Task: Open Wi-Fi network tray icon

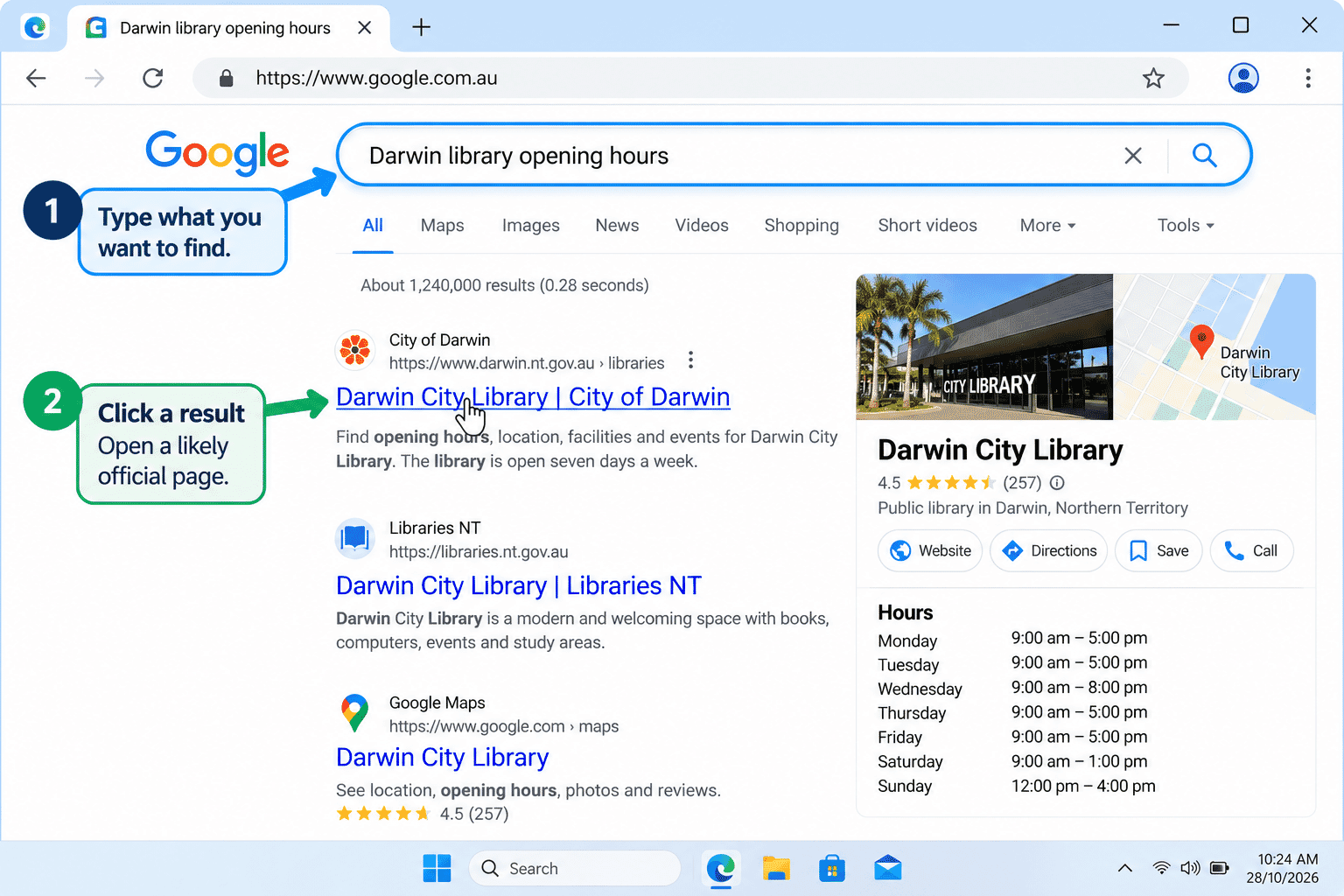Action: point(1161,868)
